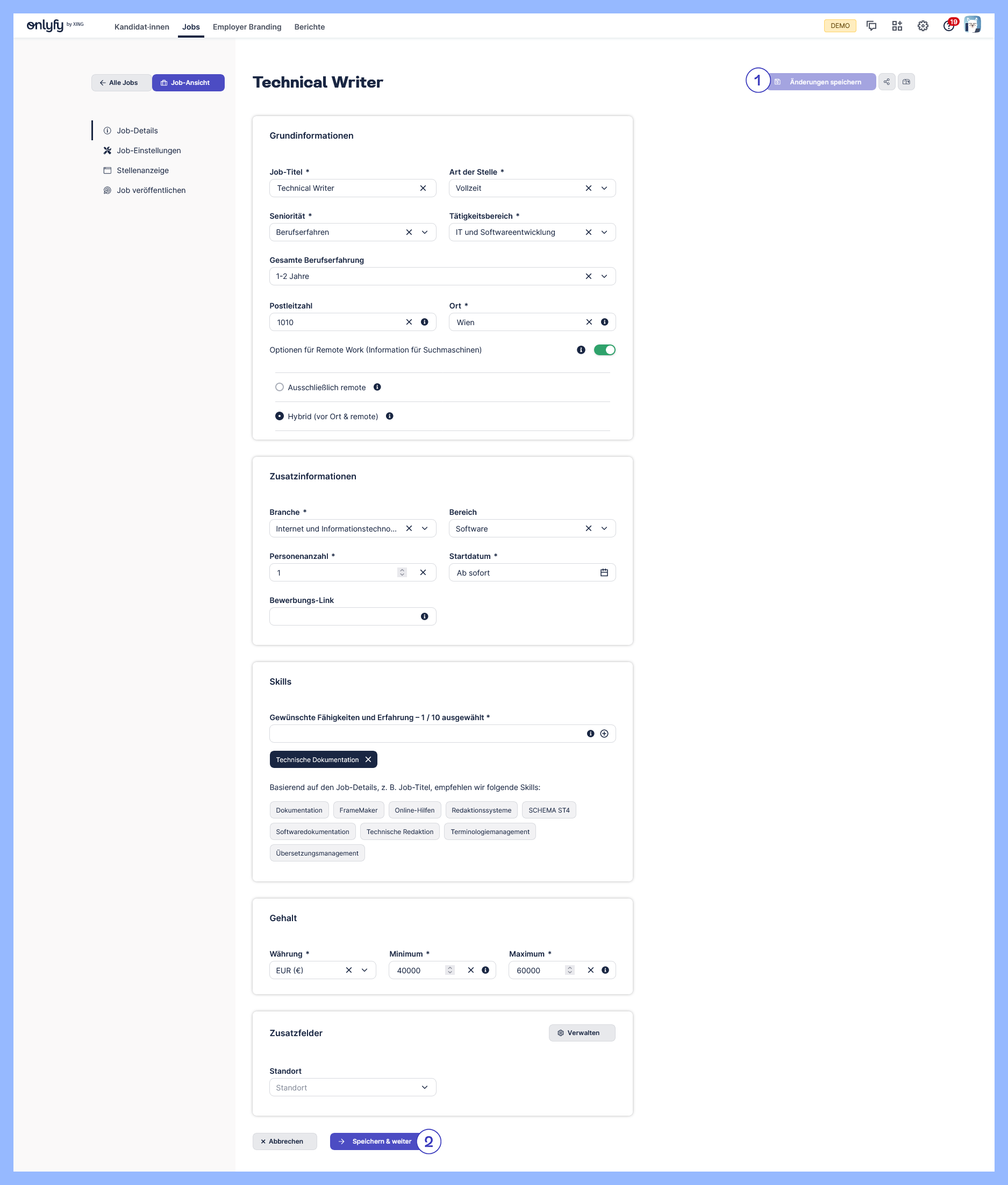Click the plus icon in skills field
Image resolution: width=1008 pixels, height=1185 pixels.
(604, 734)
